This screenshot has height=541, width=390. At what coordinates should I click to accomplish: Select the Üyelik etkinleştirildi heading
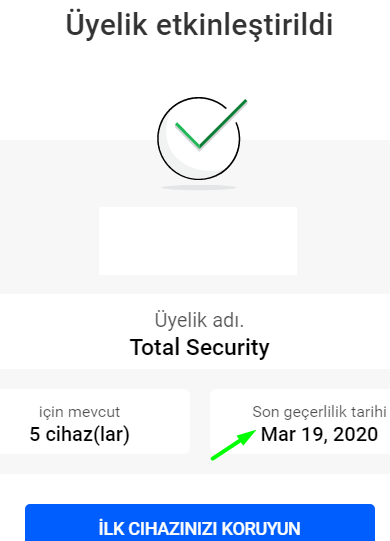(x=199, y=25)
